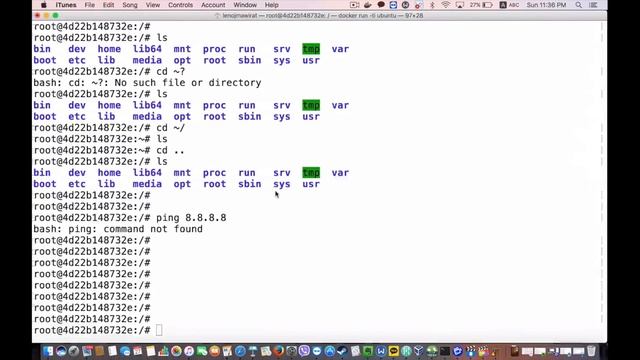Open Safari compass in Dock
Viewport: 640px width, 360px height.
[x=240, y=351]
